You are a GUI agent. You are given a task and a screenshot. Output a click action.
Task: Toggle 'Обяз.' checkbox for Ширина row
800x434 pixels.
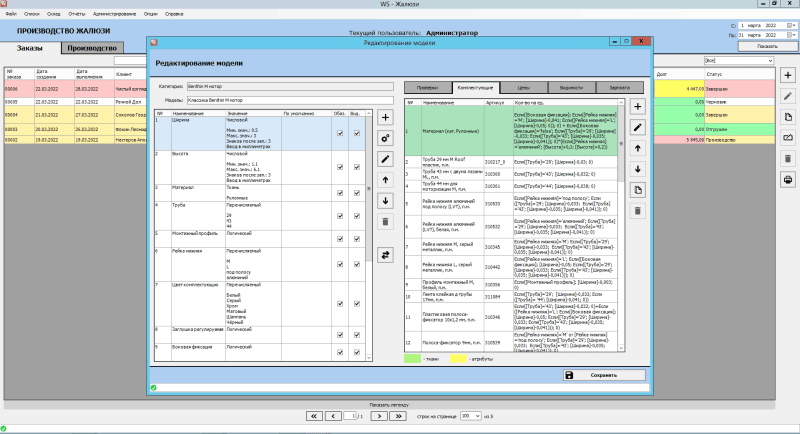[x=340, y=132]
